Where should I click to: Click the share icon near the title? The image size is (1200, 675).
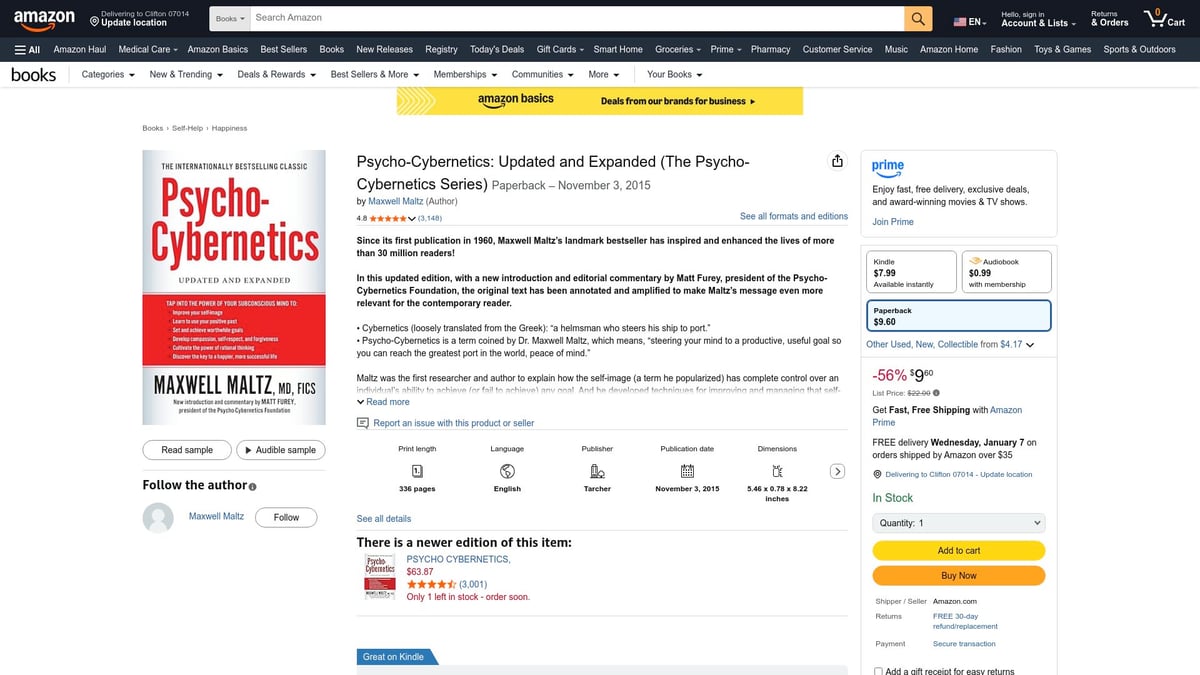(x=837, y=160)
